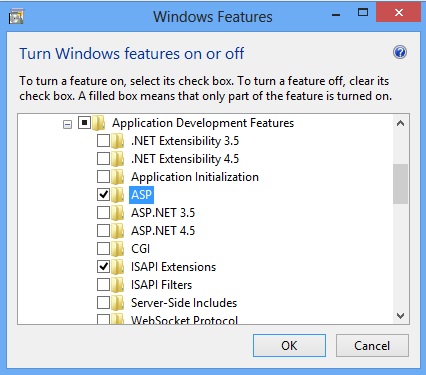Check the ISAPI Filters checkbox
The image size is (426, 375).
(x=103, y=285)
